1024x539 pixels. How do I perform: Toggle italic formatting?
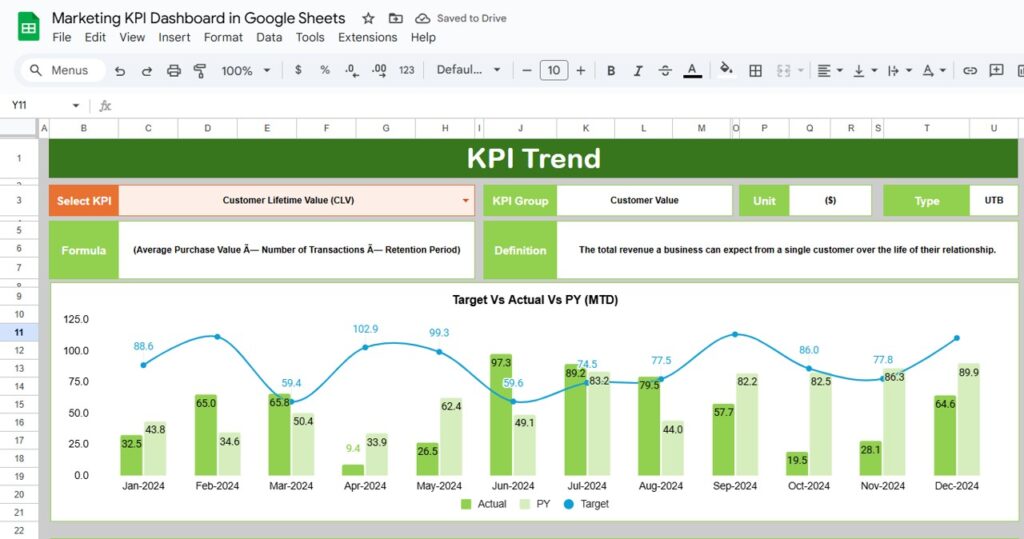click(638, 71)
